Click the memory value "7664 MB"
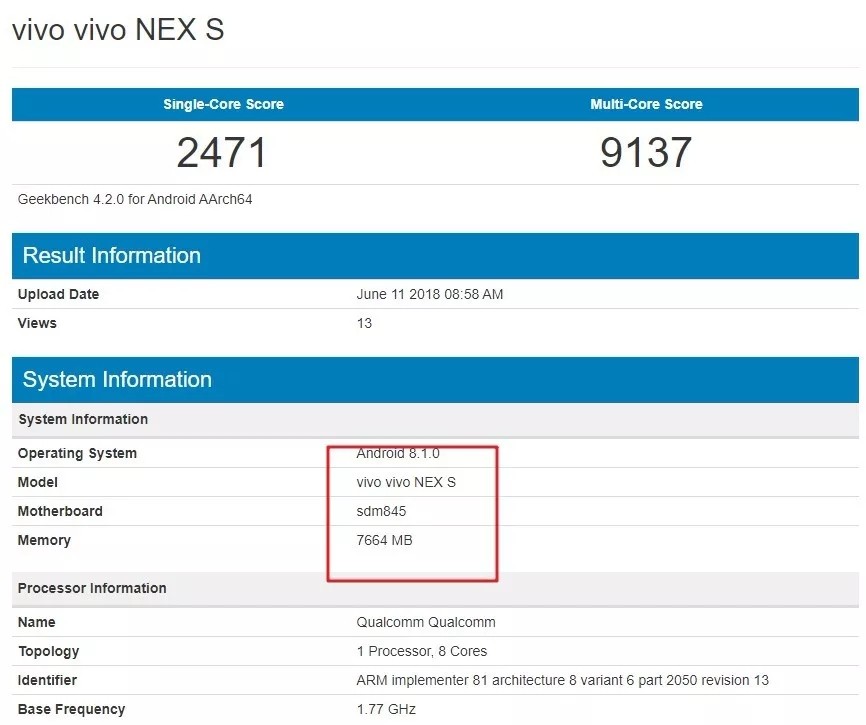Viewport: 866px width, 725px height. click(385, 540)
